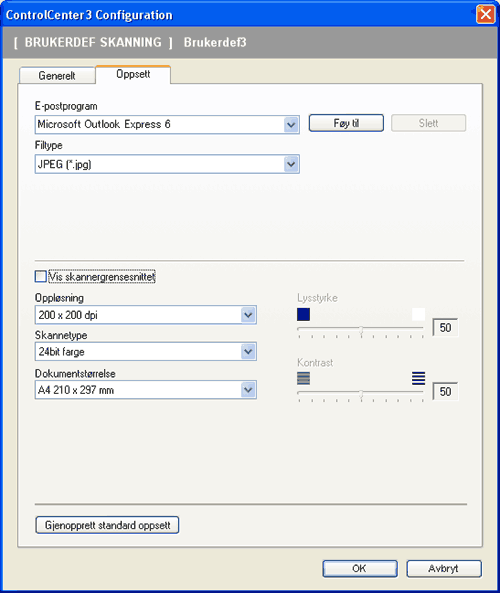Click the high contrast lines icon
This screenshot has height=593, width=500.
coord(418,378)
